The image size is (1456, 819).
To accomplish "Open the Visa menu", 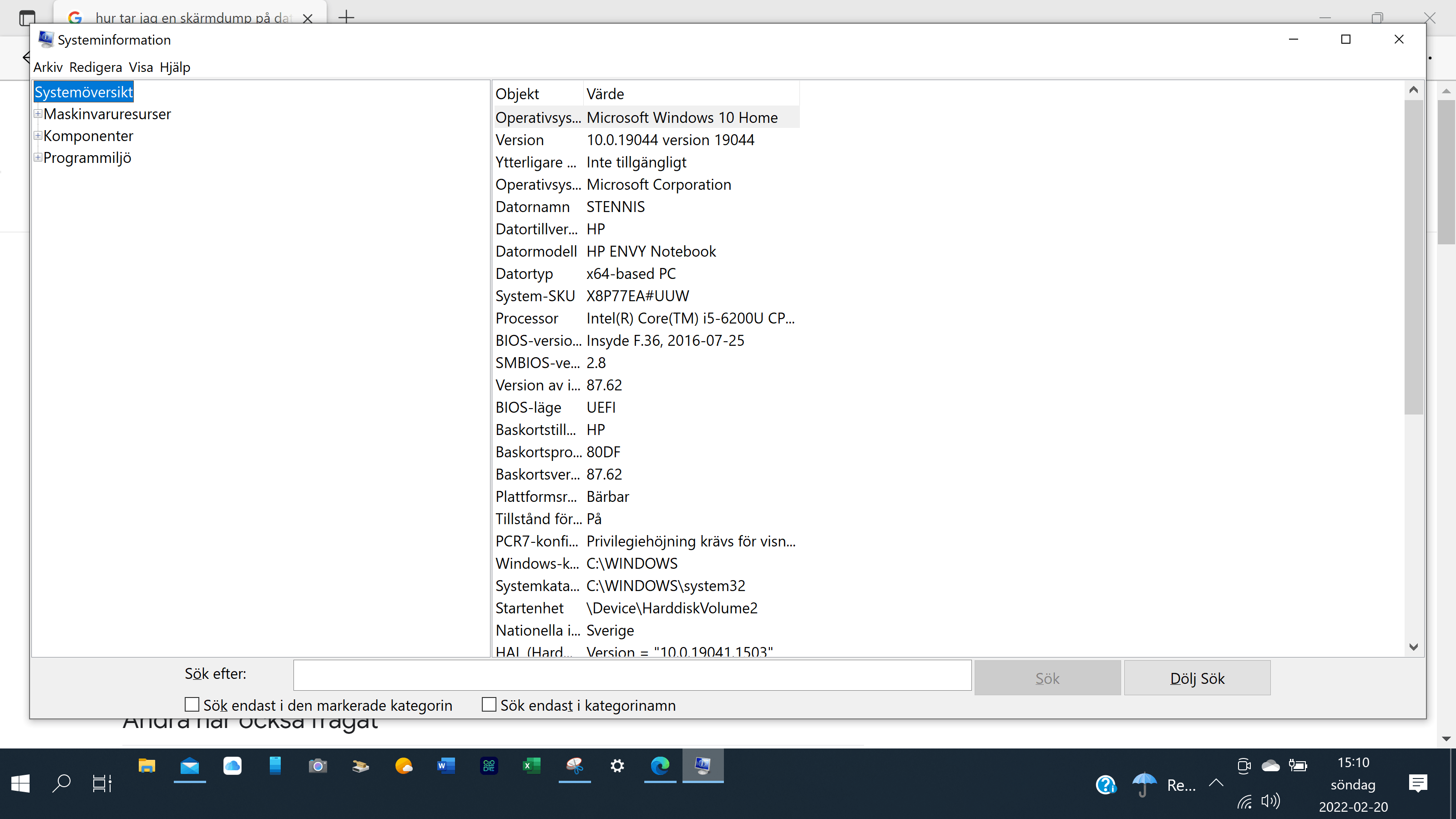I will (141, 67).
